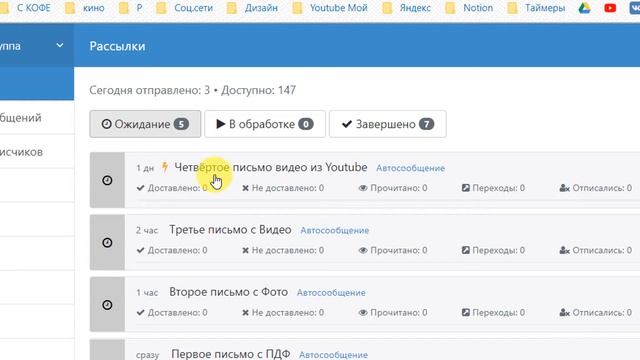This screenshot has height=360, width=640.
Task: Click the 1 час delay label
Action: pos(147,293)
